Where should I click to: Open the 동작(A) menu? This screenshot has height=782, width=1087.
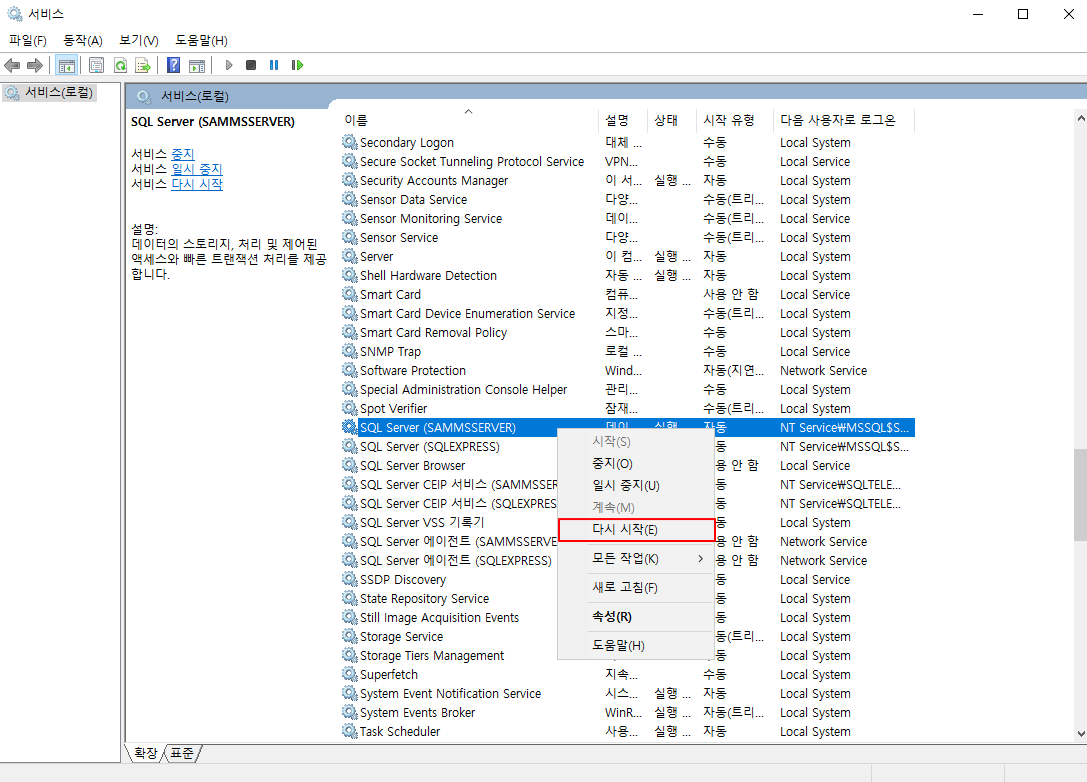tap(82, 40)
